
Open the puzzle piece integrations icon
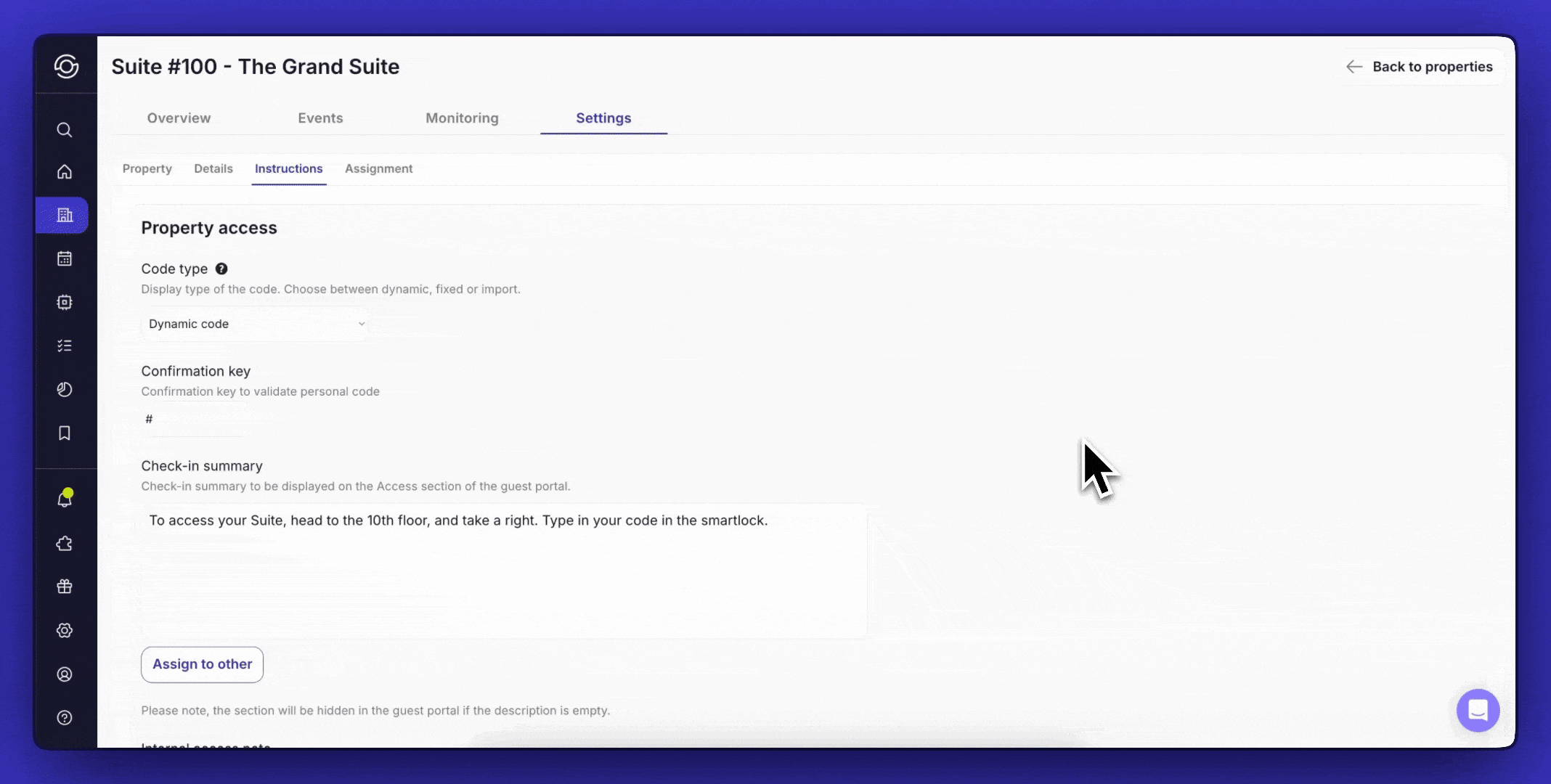65,544
